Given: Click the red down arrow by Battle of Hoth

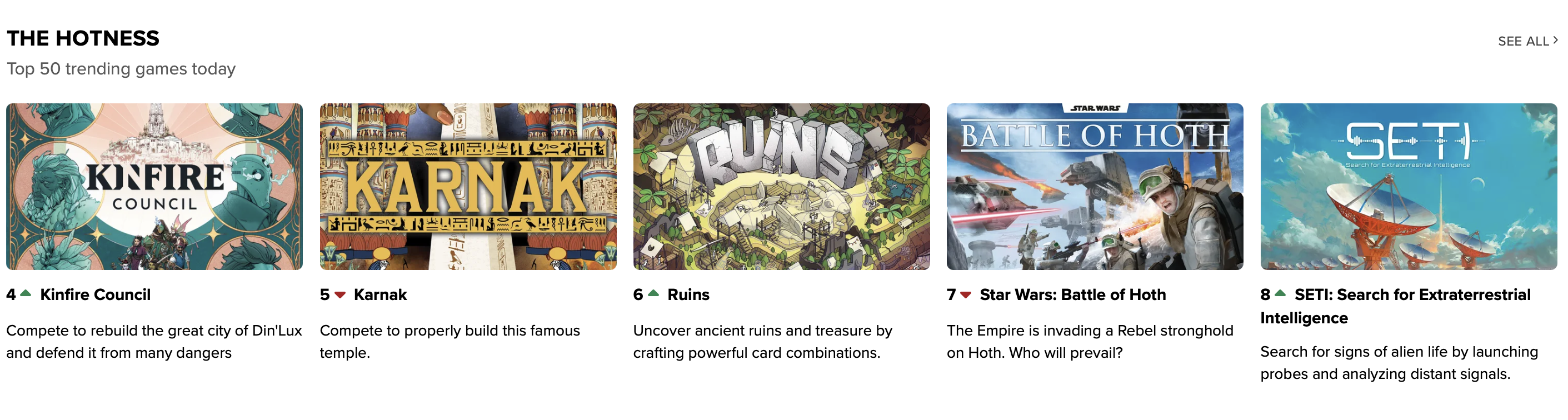Looking at the screenshot, I should [966, 295].
